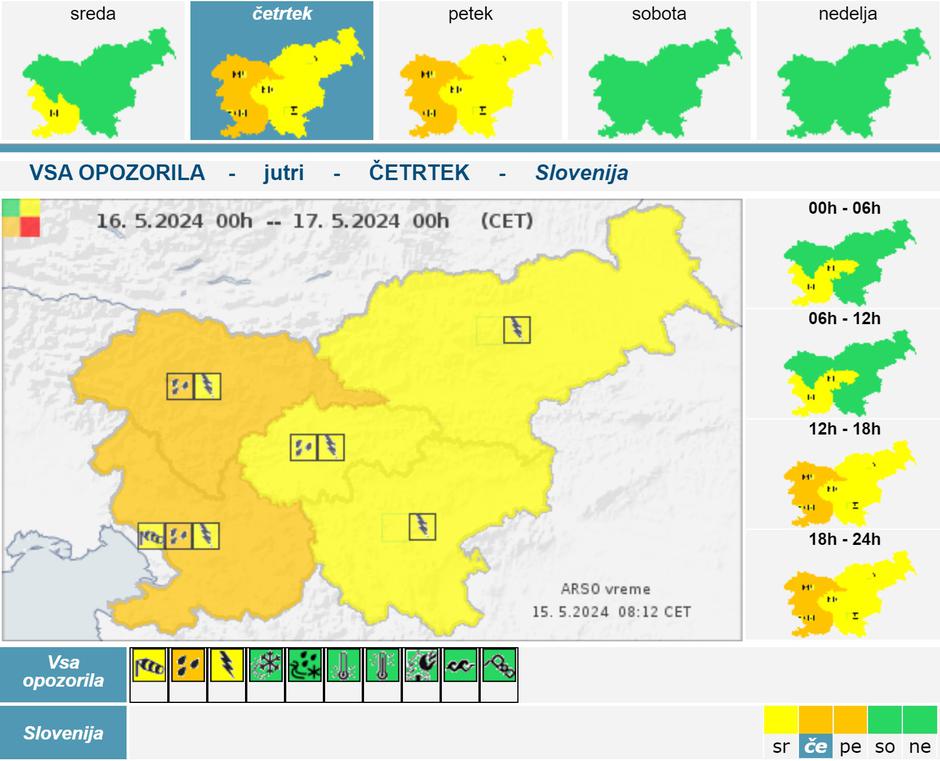Show the 12h - 18h interval map
This screenshot has width=940, height=761.
pos(844,476)
